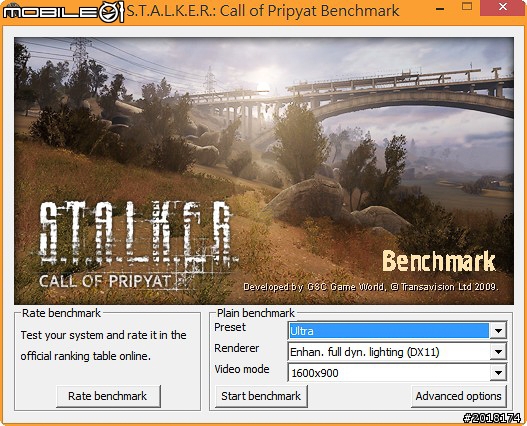Expand the Renderer dropdown arrow
Viewport: 527px width, 426px height.
(498, 352)
